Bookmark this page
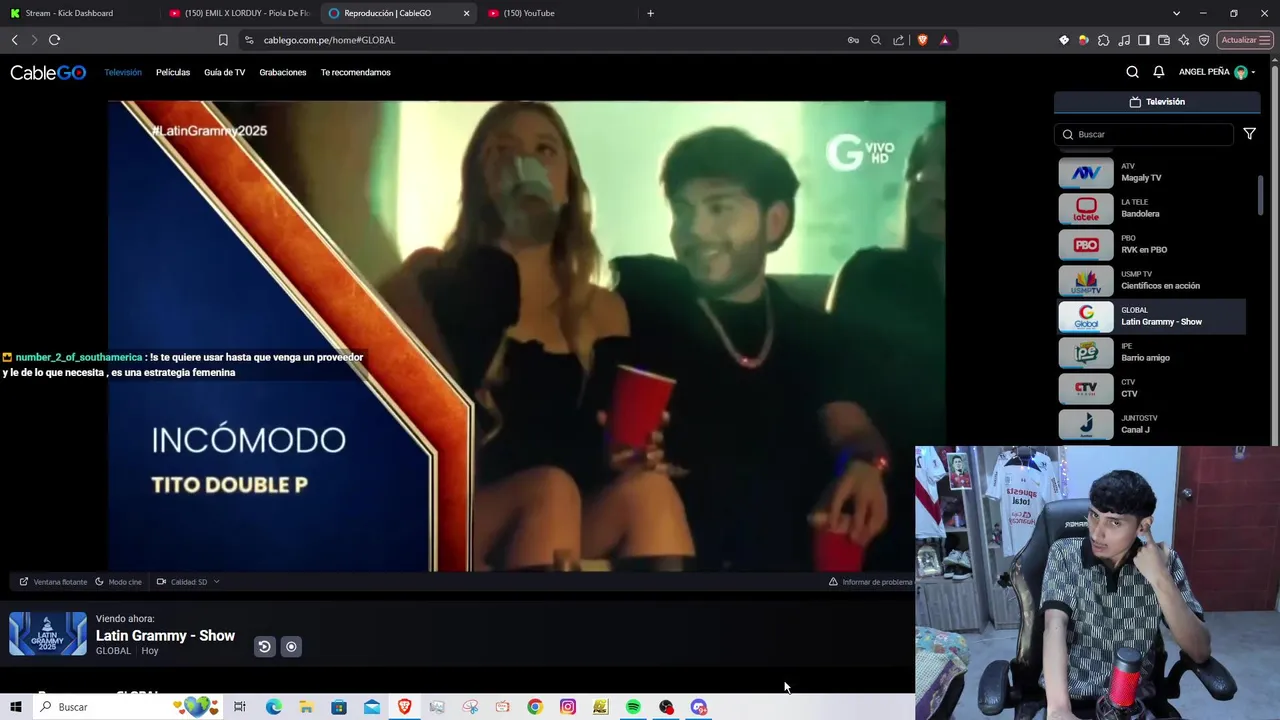 [223, 40]
